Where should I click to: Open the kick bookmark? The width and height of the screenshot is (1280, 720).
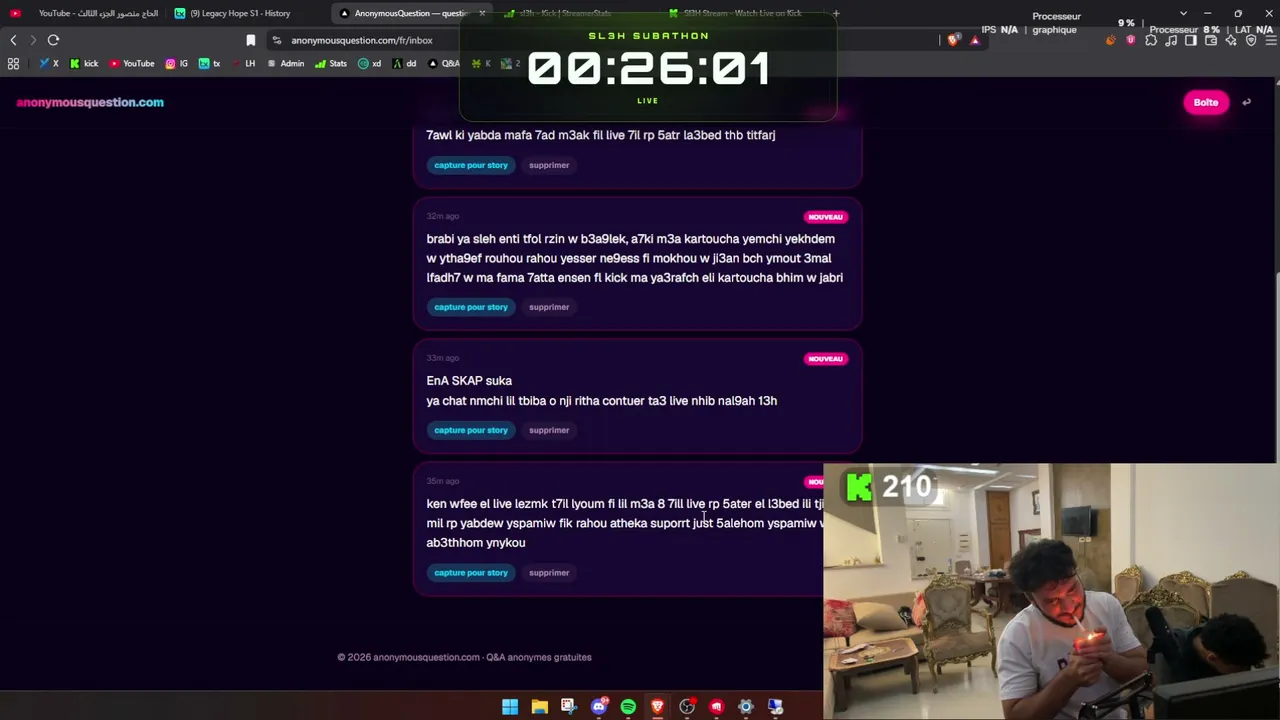(x=84, y=63)
